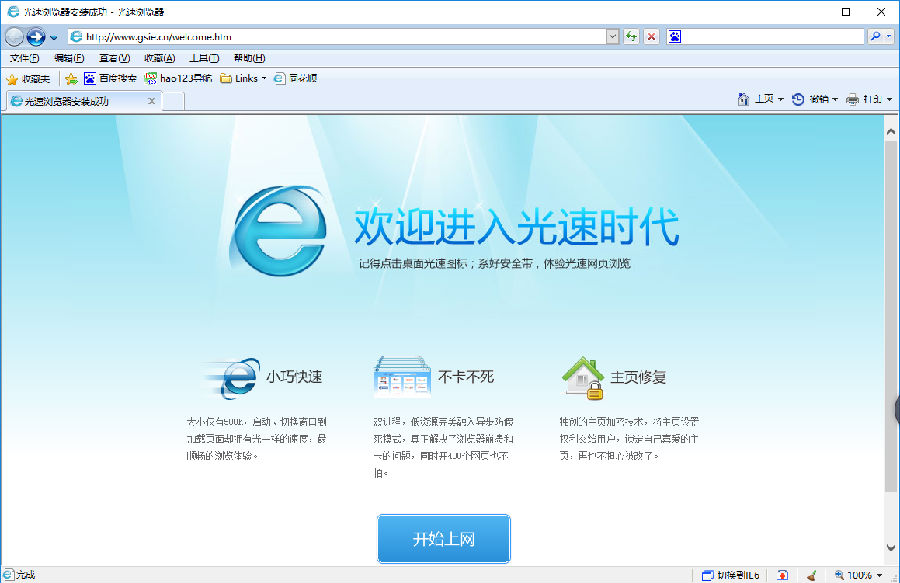Image resolution: width=900 pixels, height=583 pixels.
Task: Click the scrollbar down arrow
Action: [891, 547]
